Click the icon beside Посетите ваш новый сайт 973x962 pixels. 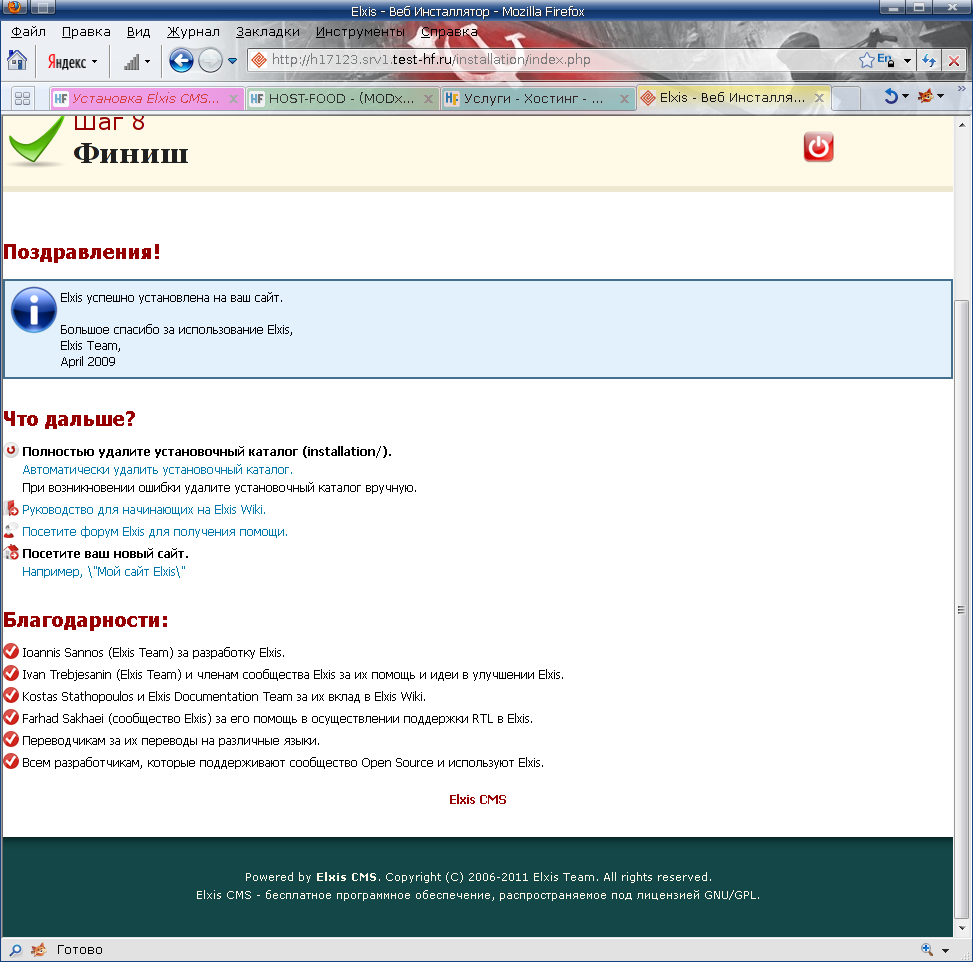tap(11, 552)
